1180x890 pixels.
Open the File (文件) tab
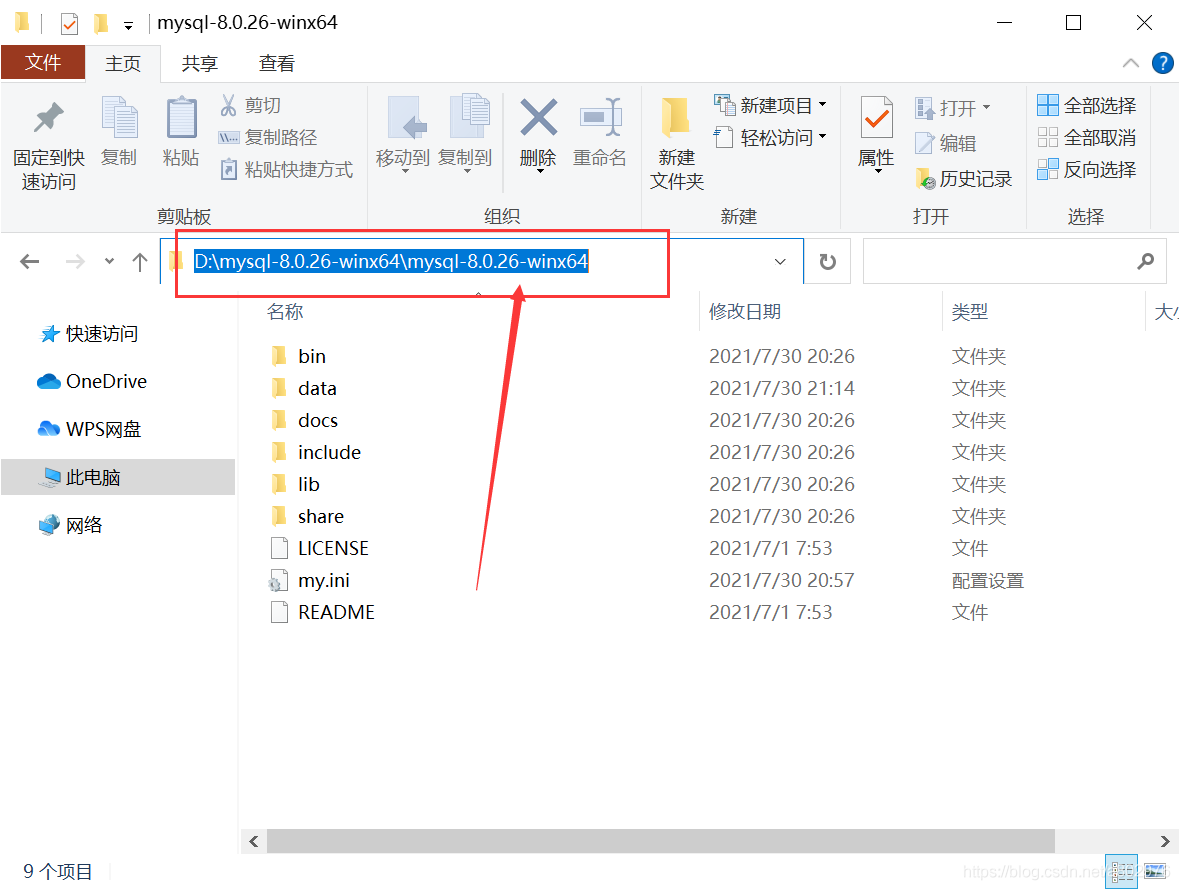[x=43, y=62]
